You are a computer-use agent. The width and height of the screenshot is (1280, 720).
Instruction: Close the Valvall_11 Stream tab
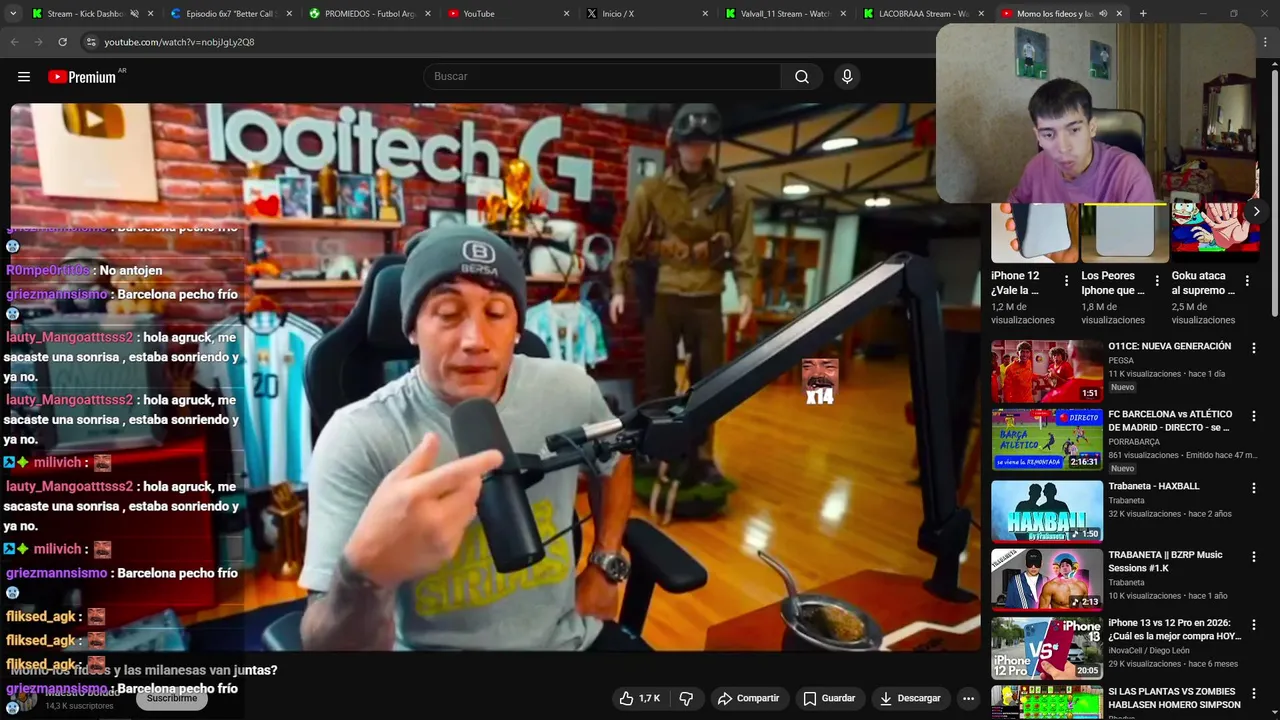point(844,14)
